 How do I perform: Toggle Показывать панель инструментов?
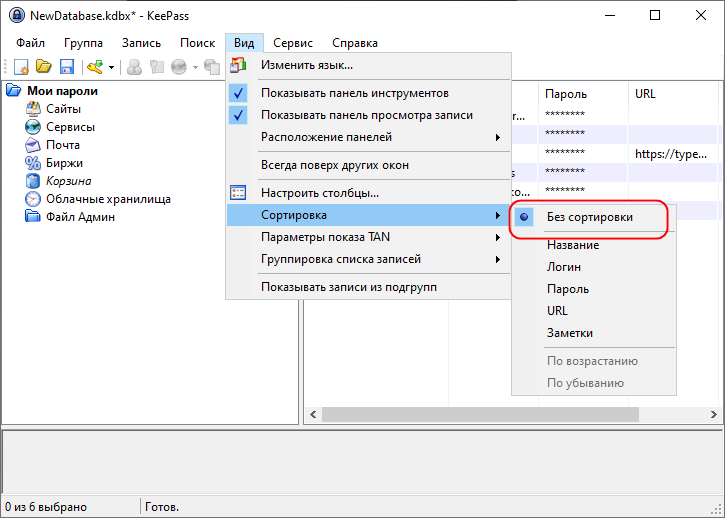tap(369, 93)
